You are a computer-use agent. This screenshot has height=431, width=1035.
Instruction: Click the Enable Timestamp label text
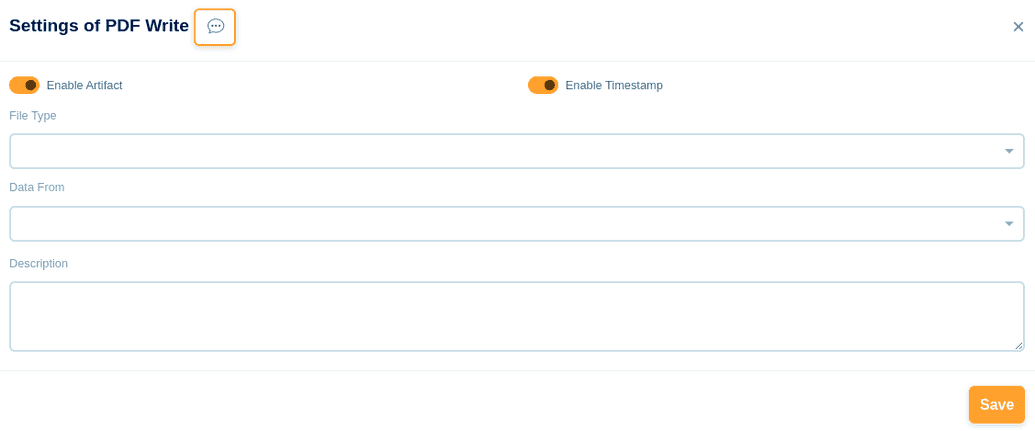click(x=613, y=85)
